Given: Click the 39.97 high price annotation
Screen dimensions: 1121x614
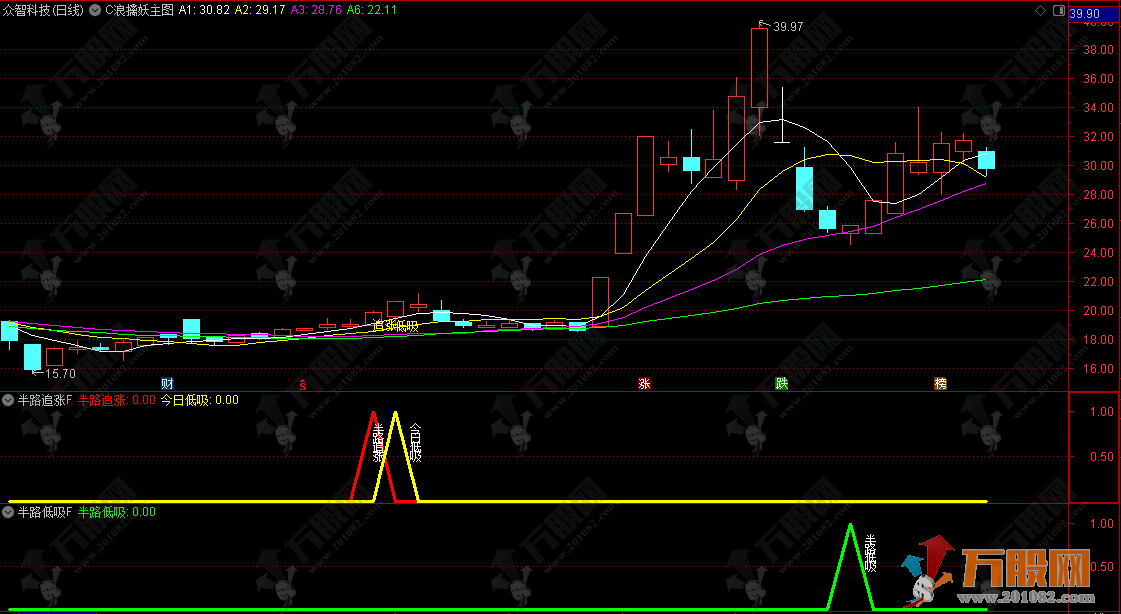Looking at the screenshot, I should [788, 27].
